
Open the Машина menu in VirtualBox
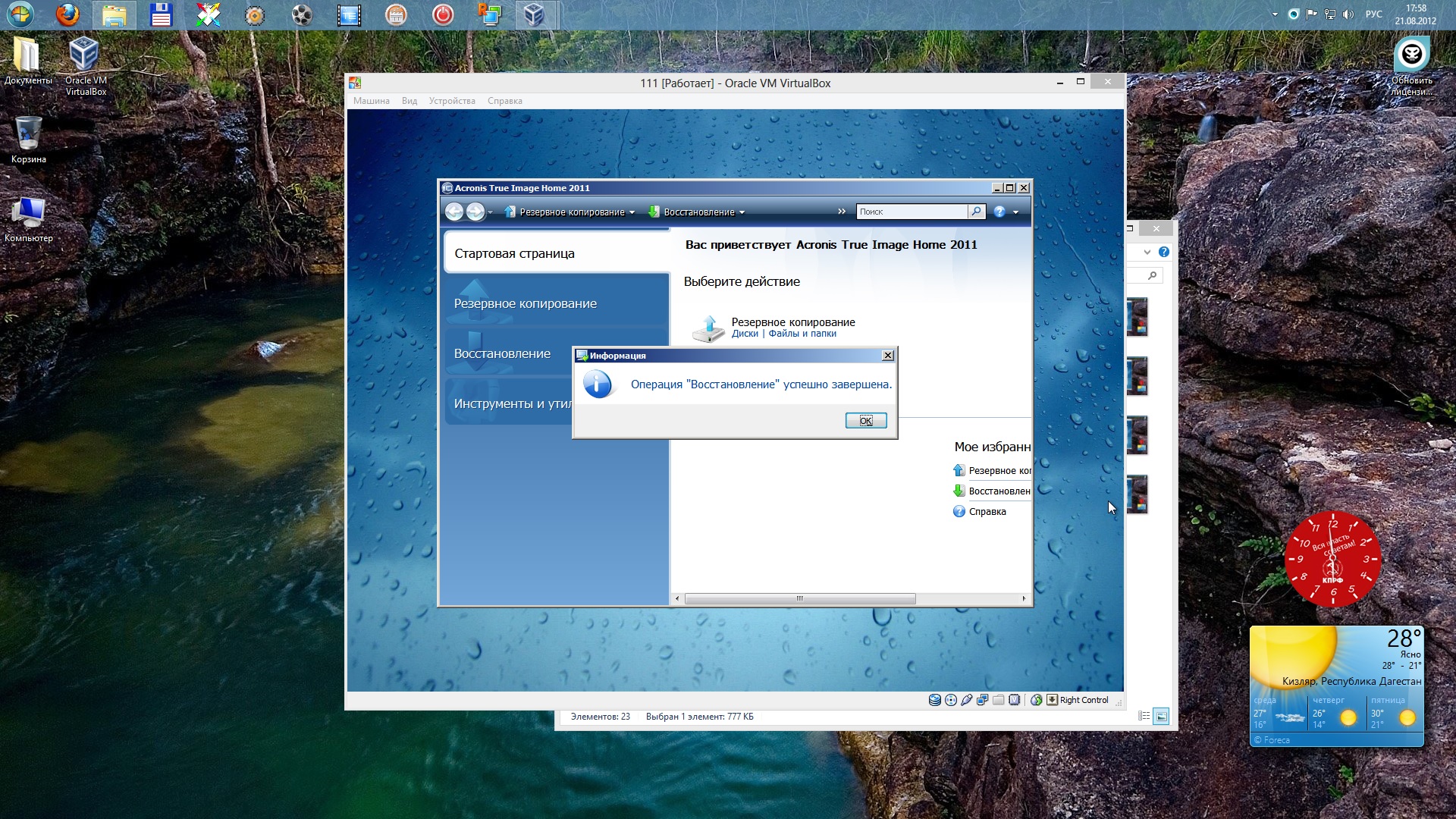click(x=371, y=101)
